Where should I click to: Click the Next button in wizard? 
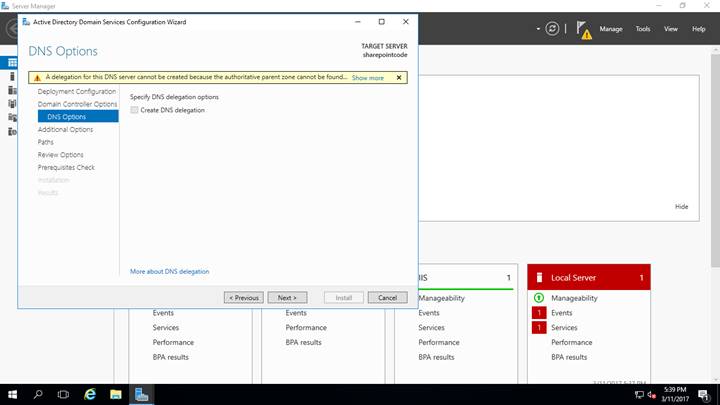tap(287, 298)
